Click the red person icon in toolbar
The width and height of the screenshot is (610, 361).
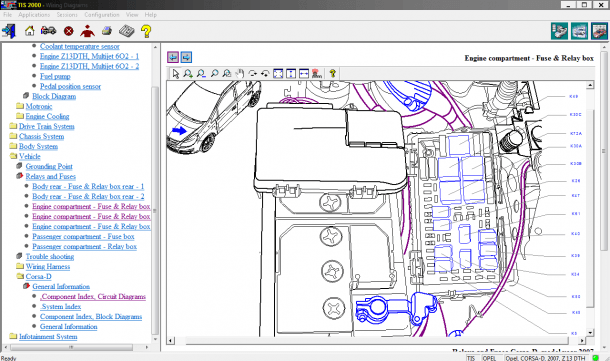(x=88, y=31)
